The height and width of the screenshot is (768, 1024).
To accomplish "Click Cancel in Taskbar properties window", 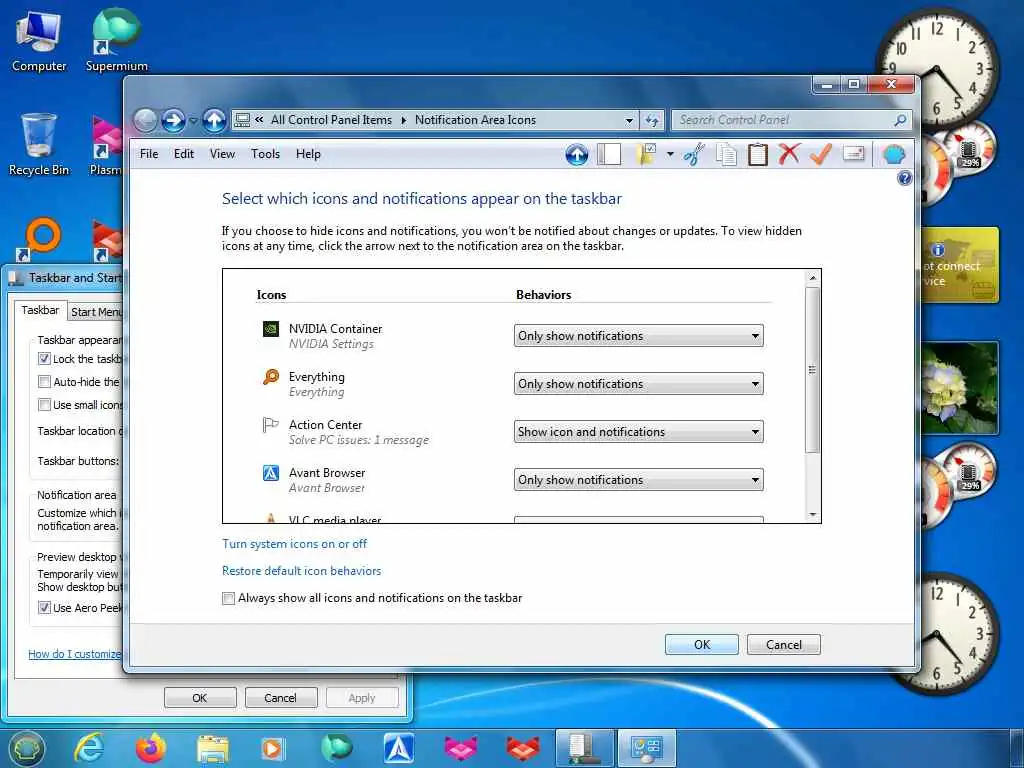I will tap(281, 697).
